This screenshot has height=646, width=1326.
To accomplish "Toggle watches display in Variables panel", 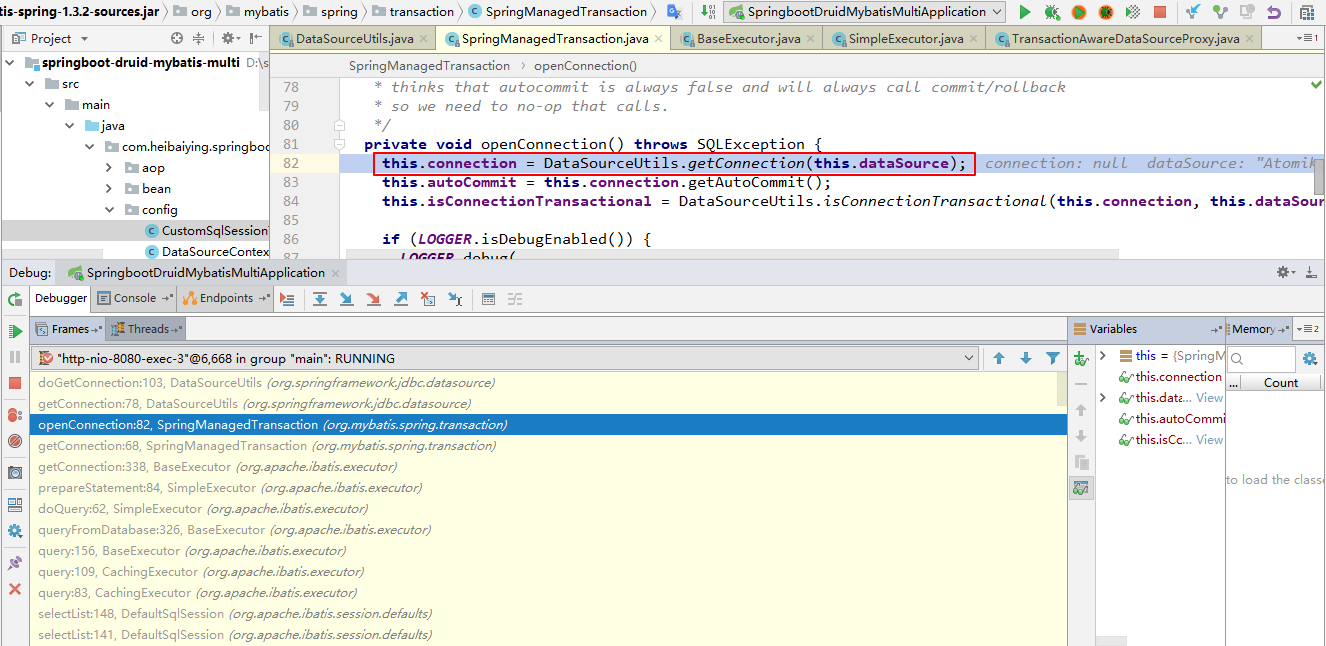I will click(1081, 488).
